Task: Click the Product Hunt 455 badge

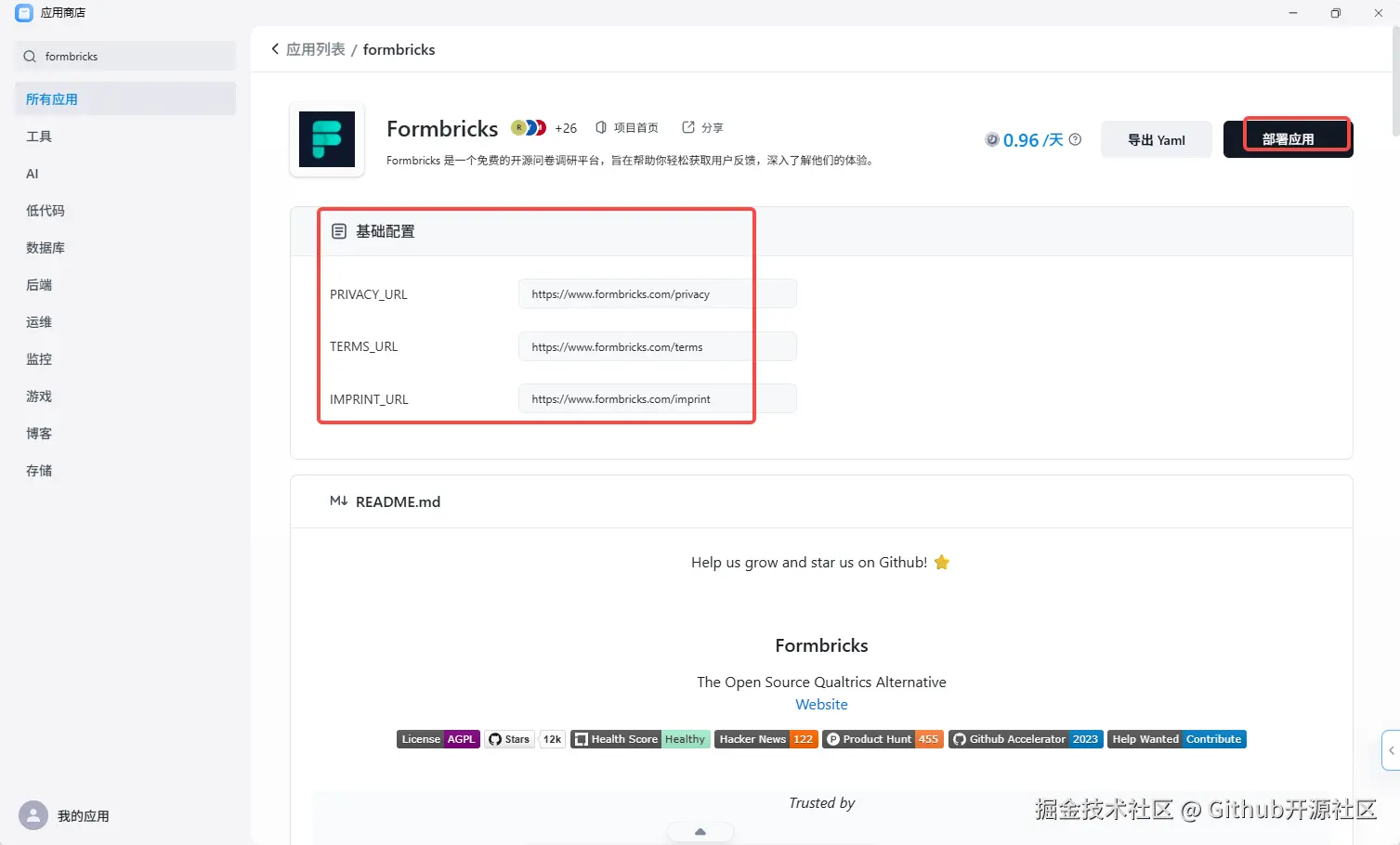Action: coord(883,739)
